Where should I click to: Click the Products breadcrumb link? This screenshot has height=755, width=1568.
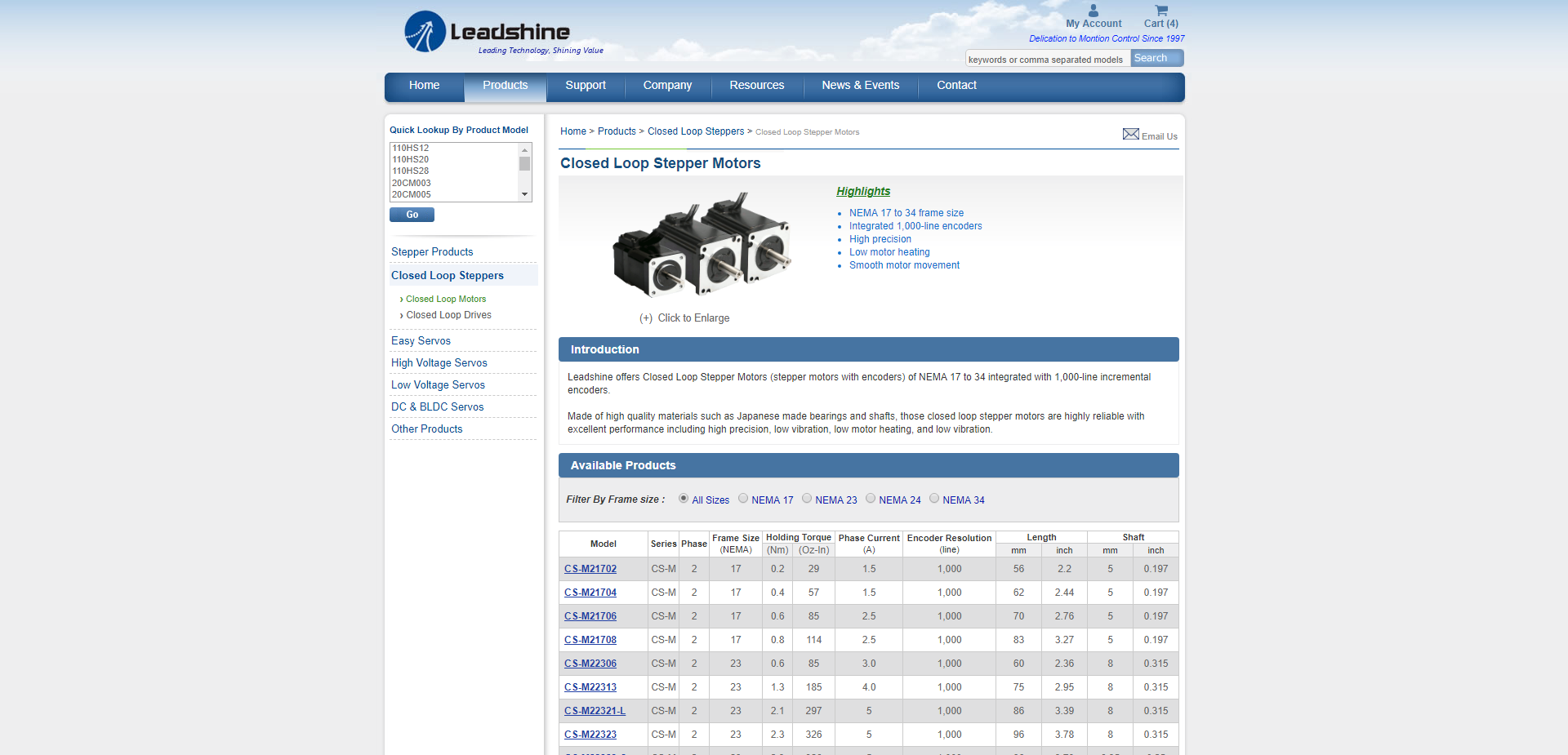[x=617, y=131]
